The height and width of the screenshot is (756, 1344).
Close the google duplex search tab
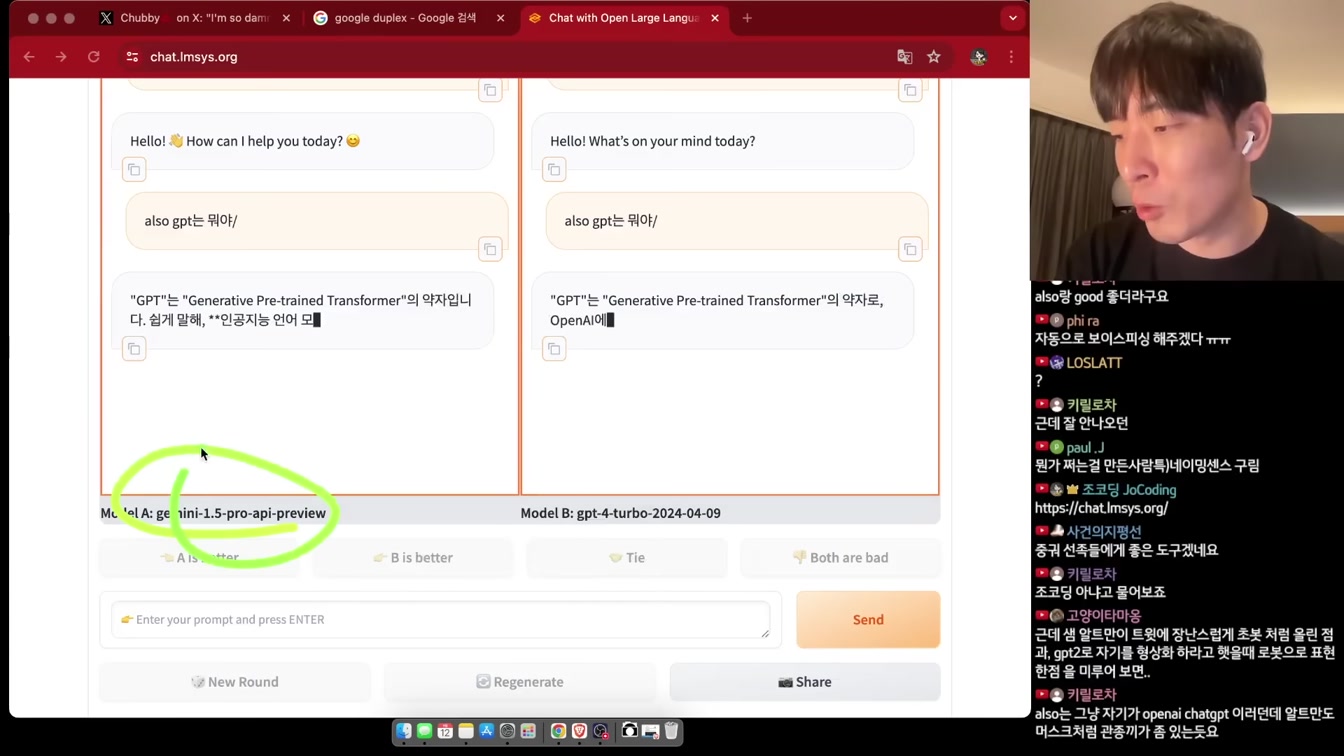501,18
